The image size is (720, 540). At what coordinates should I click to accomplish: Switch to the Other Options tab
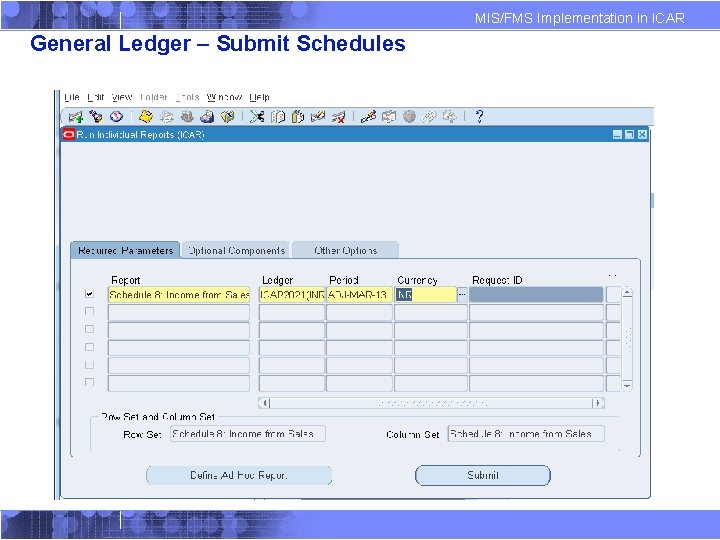[345, 251]
